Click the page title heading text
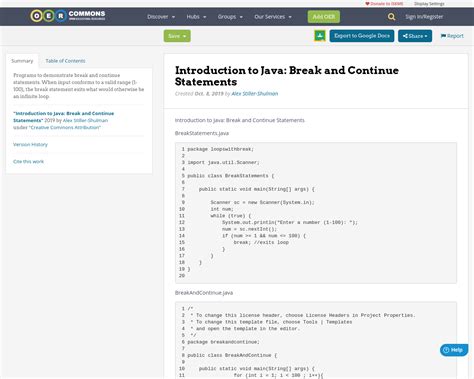The width and height of the screenshot is (474, 379). 287,76
